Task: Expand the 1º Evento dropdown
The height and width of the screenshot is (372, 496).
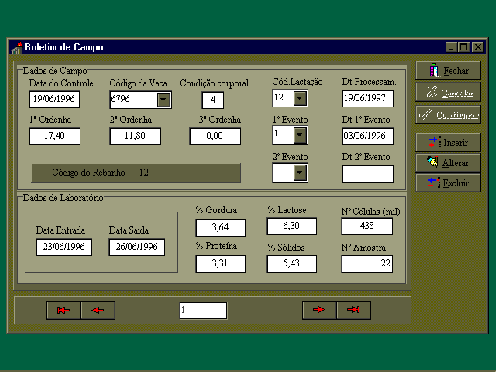Action: [x=300, y=135]
